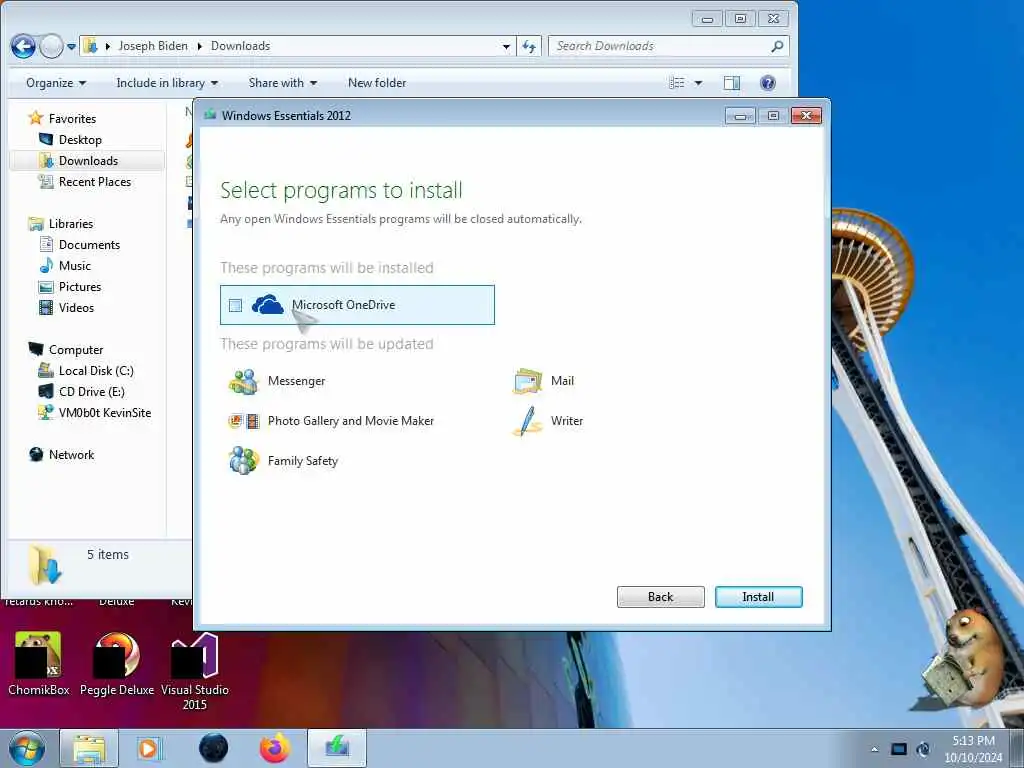This screenshot has width=1024, height=768.
Task: Expand the address bar history dropdown
Action: pos(506,46)
